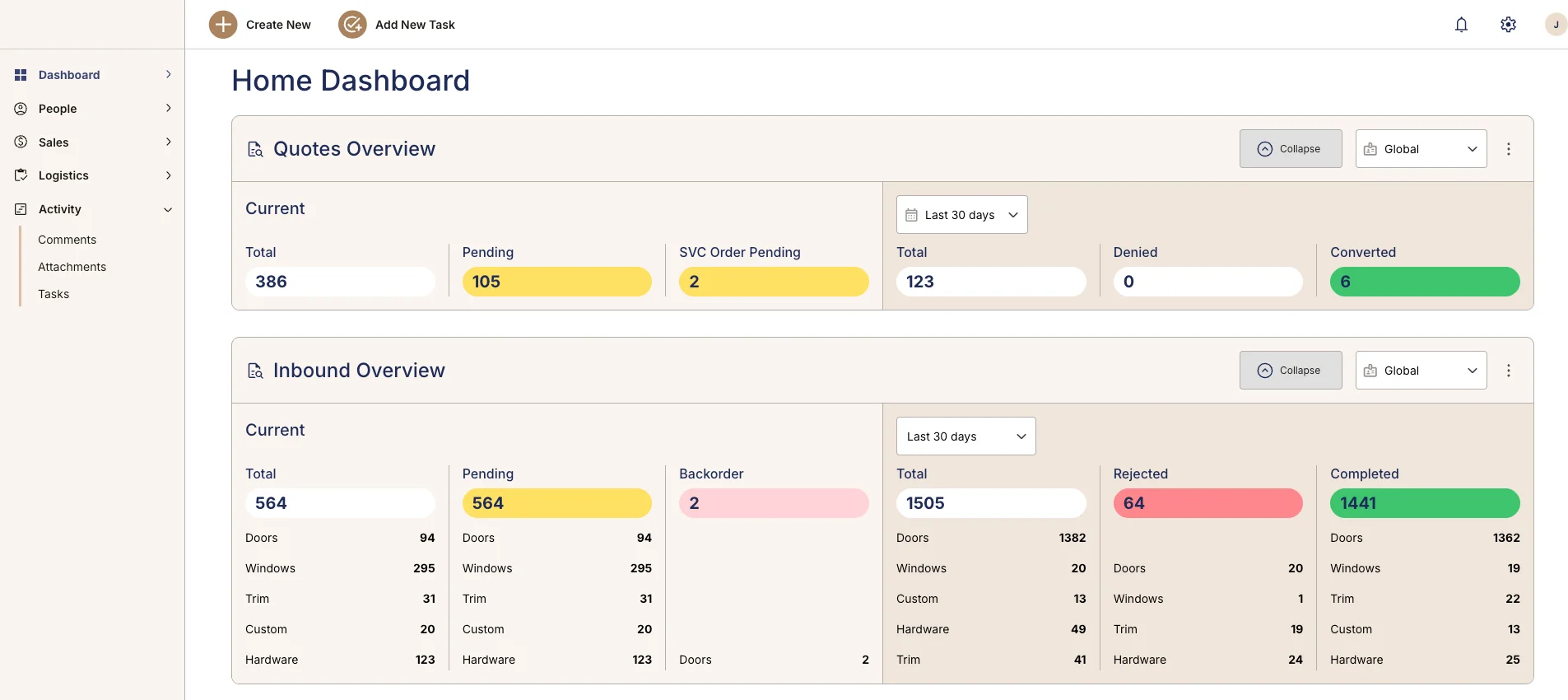Collapse the Quotes Overview panel
This screenshot has height=700, width=1568.
pyautogui.click(x=1290, y=149)
